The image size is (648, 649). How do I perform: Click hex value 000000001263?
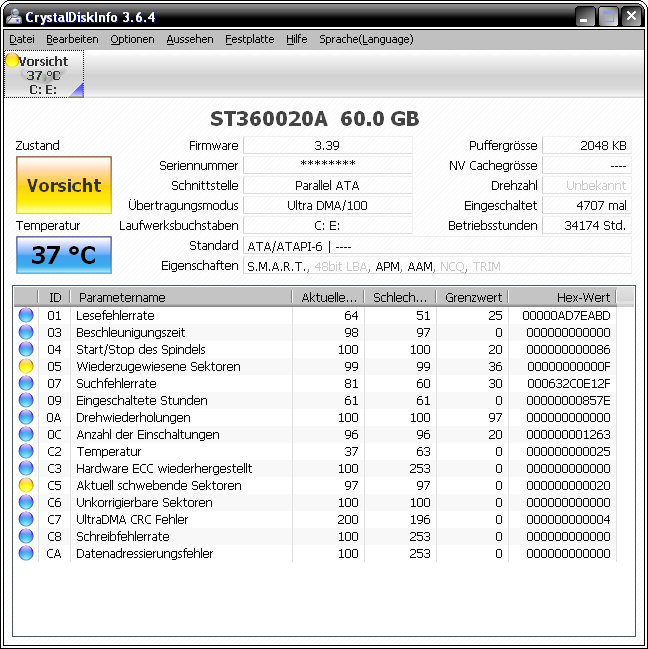coord(569,434)
